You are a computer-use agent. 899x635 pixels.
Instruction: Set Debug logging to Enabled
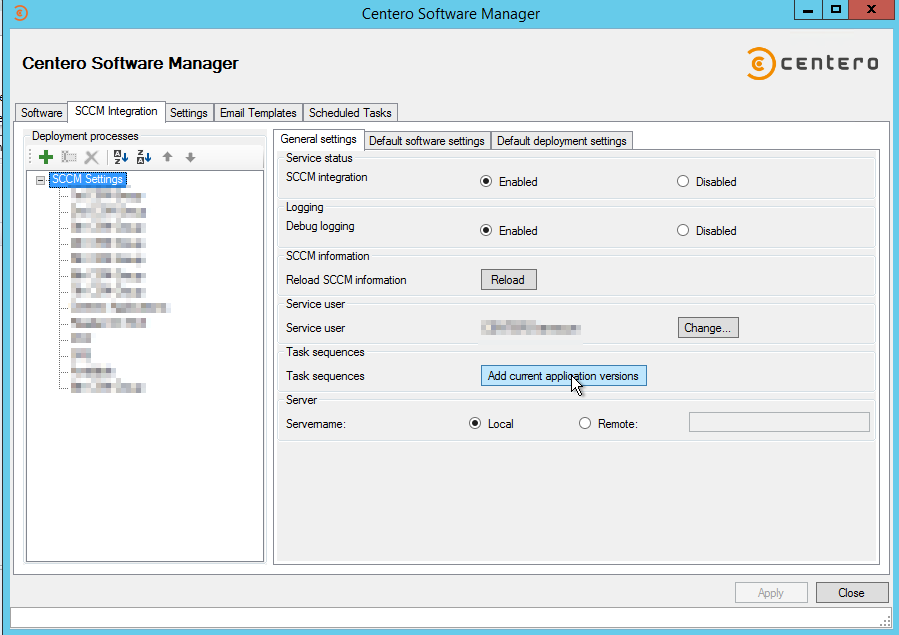point(486,230)
